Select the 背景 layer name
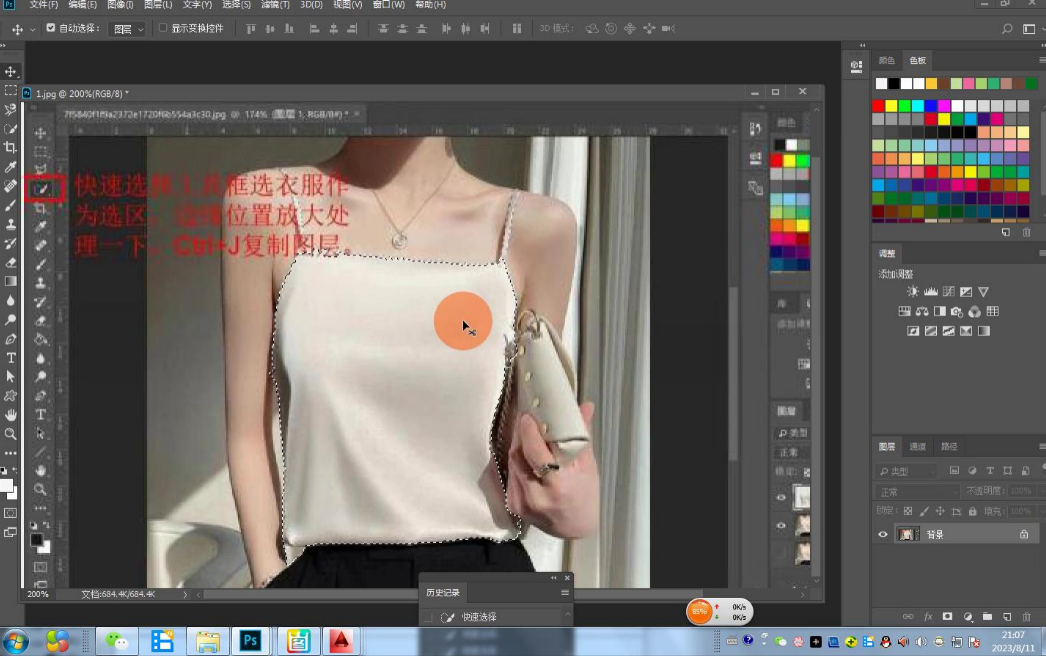 tap(935, 535)
